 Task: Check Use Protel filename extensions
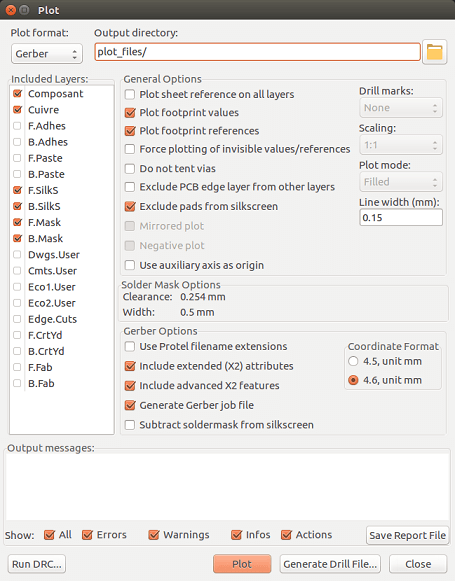130,346
